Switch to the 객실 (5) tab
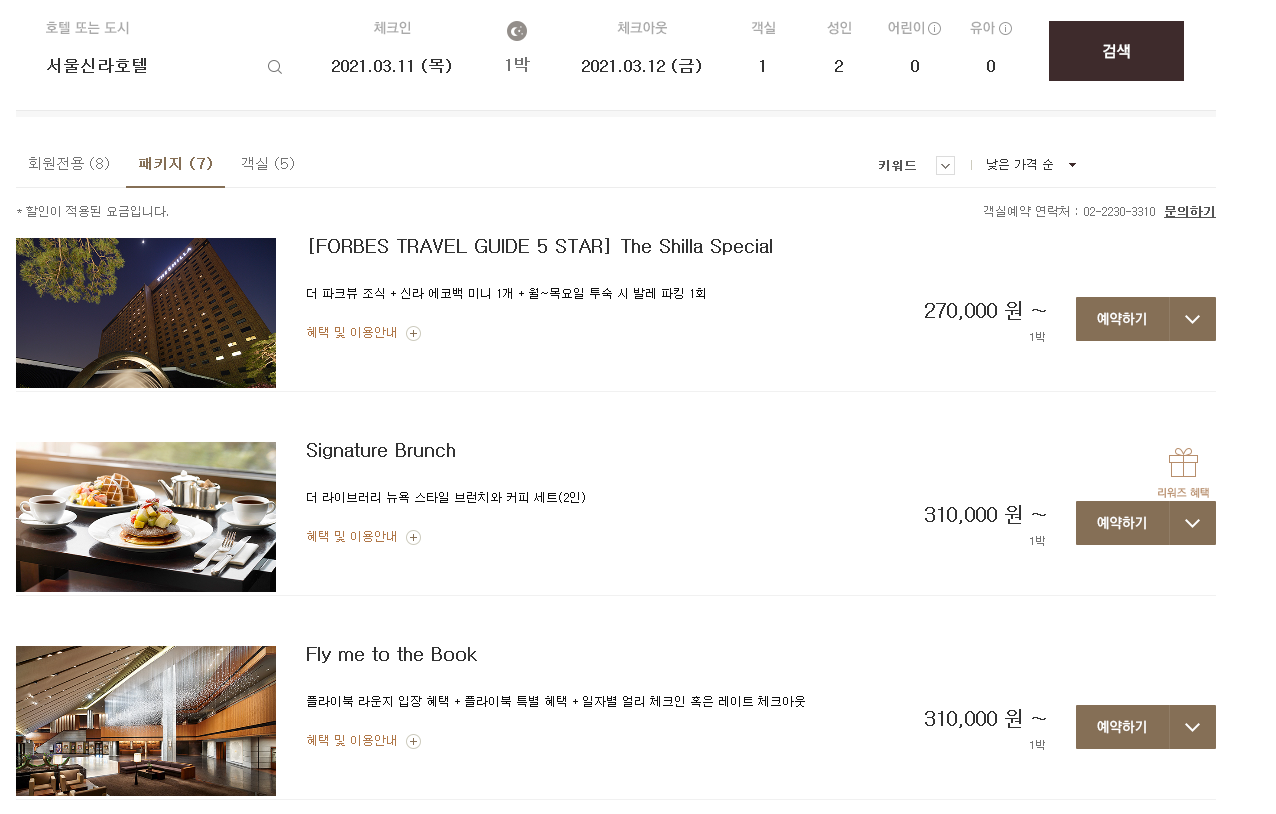Viewport: 1276px width, 814px height. coord(268,163)
